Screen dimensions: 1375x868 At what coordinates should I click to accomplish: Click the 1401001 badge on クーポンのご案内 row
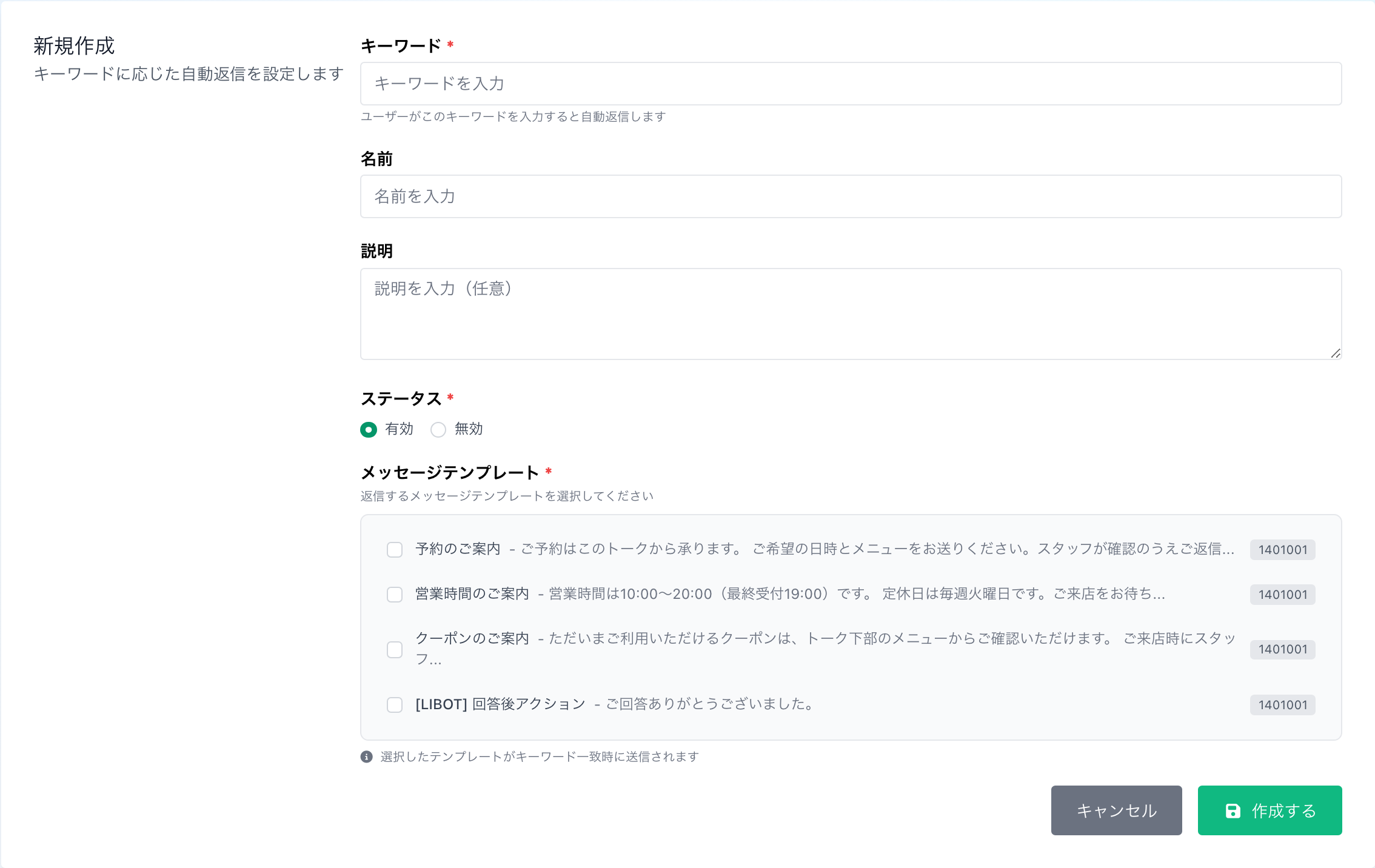pos(1283,649)
